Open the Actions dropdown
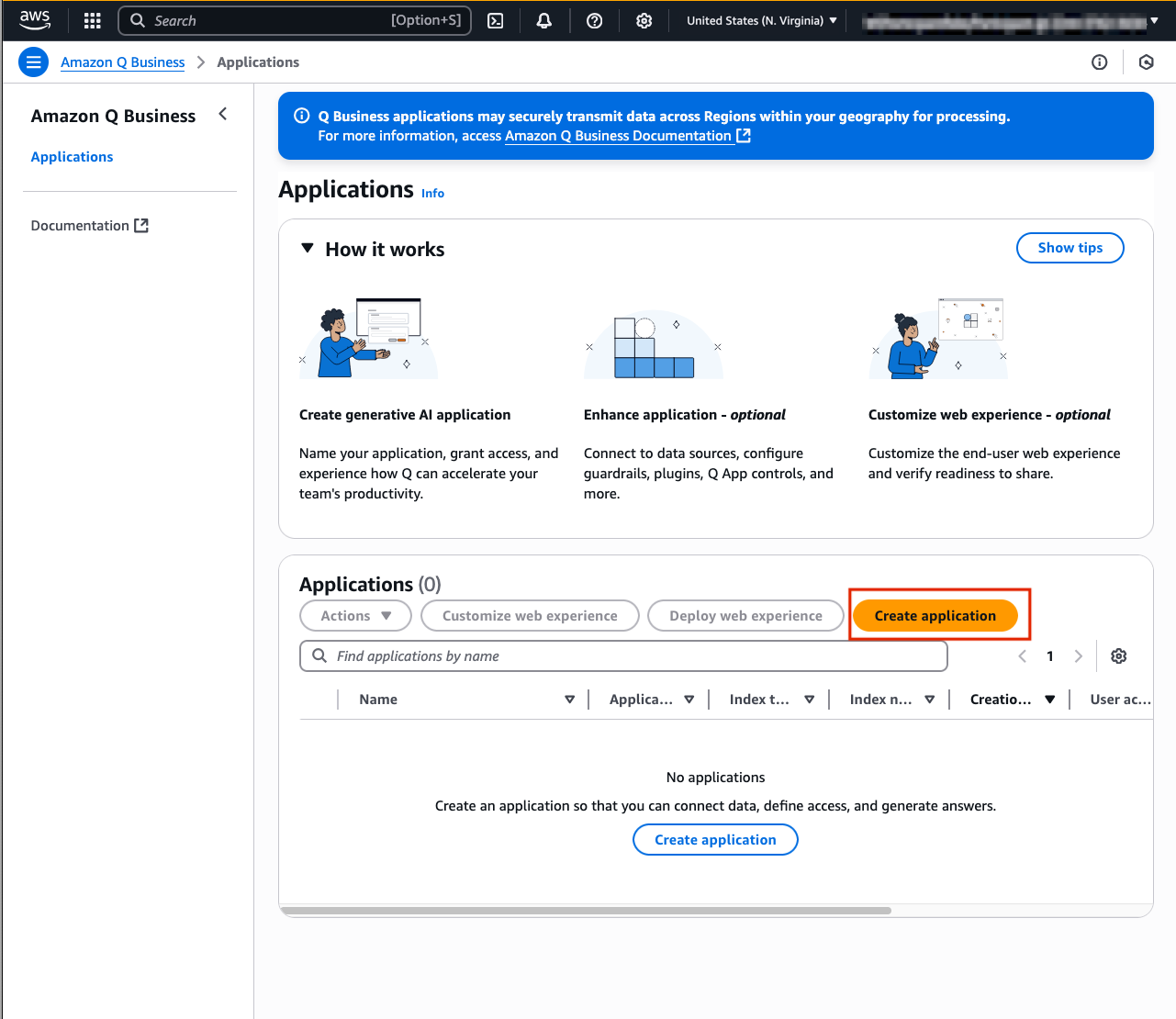The height and width of the screenshot is (1019, 1176). [x=356, y=616]
